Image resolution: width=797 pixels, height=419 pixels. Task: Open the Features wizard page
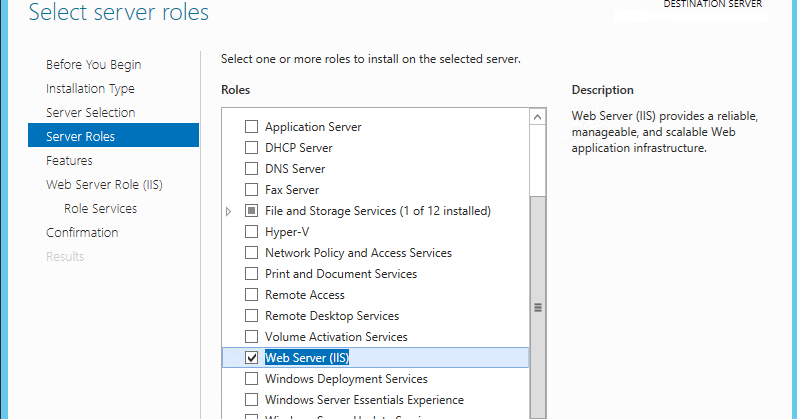[x=69, y=161]
